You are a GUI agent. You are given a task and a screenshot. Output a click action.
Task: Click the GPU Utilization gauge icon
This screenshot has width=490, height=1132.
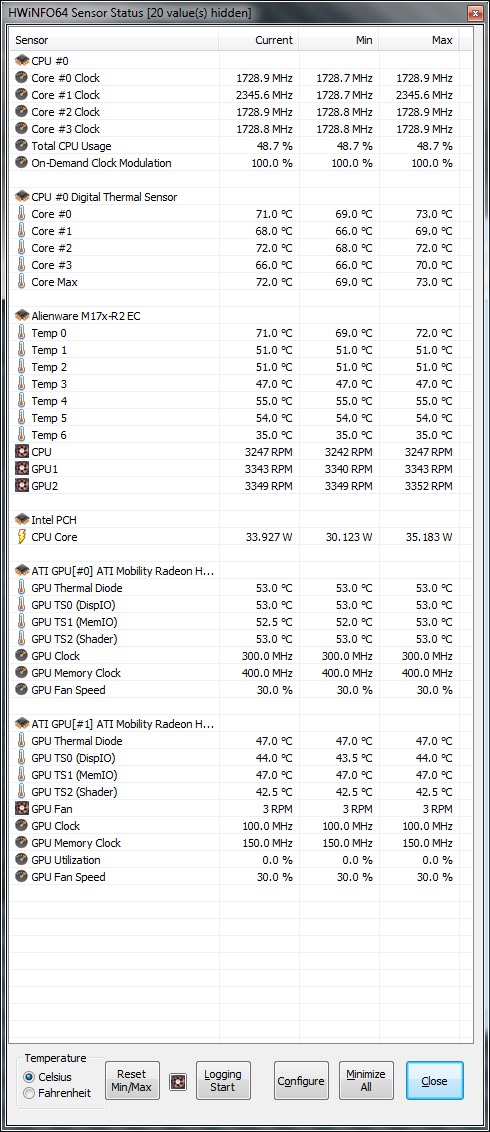coord(21,860)
